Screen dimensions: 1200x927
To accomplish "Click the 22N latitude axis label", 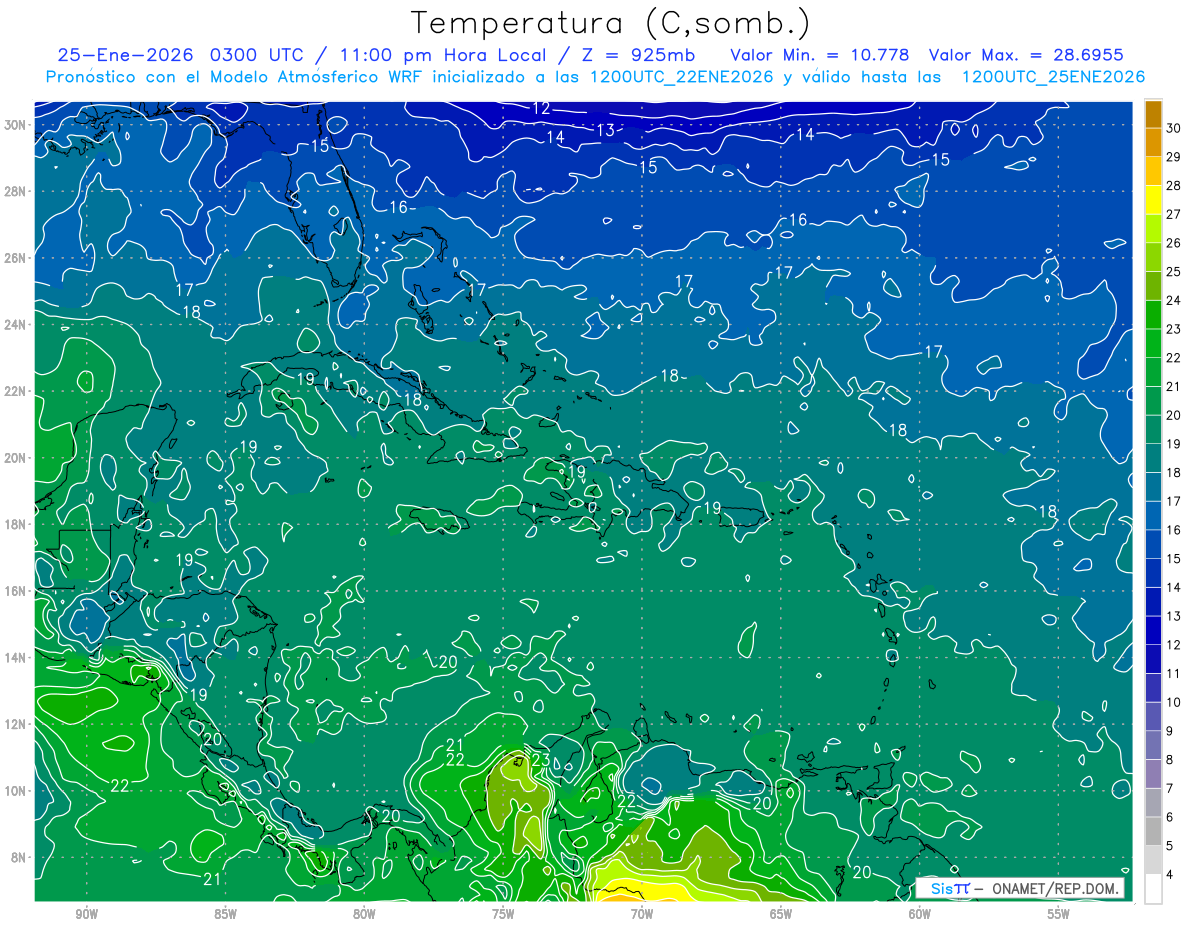I will 17,391.
